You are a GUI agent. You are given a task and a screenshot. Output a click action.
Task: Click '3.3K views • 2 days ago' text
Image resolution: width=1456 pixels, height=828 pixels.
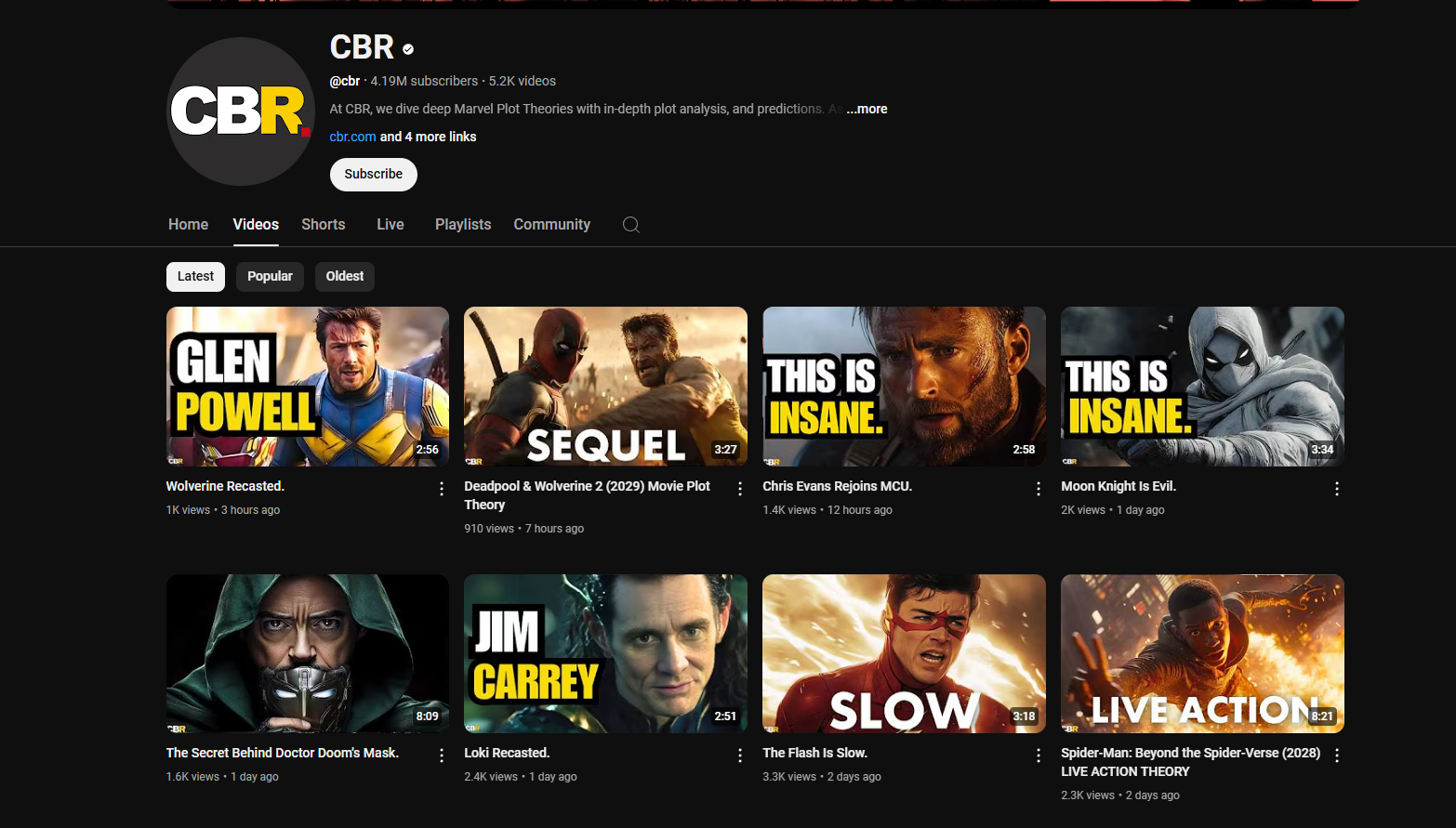click(x=822, y=777)
